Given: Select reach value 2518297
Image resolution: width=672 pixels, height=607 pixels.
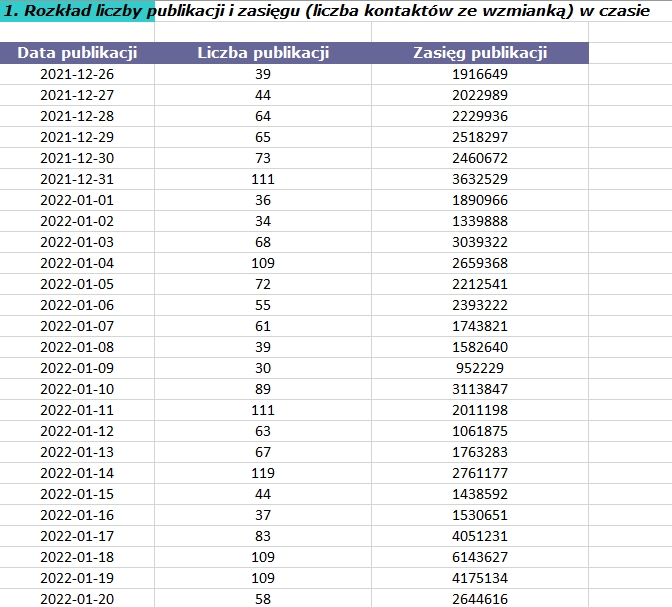Looking at the screenshot, I should tap(480, 137).
